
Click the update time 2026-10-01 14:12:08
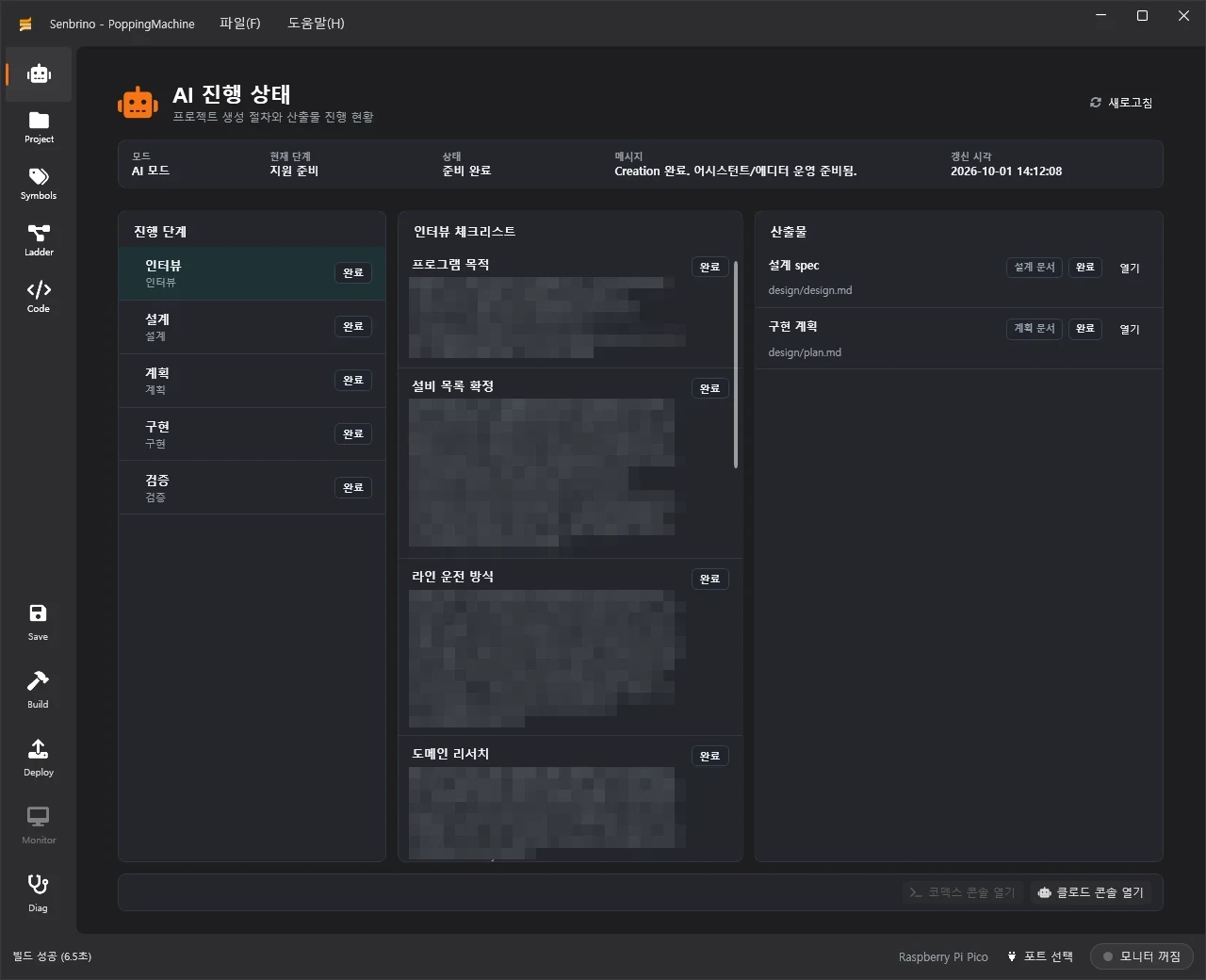pyautogui.click(x=1006, y=171)
